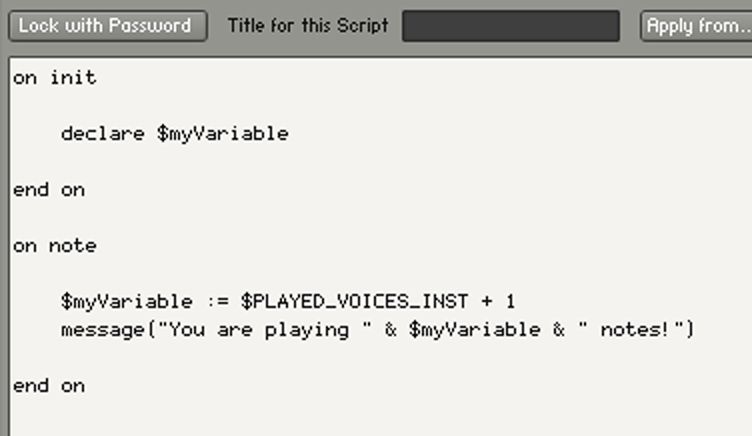Click the word 'declare' in the script
Screen dimensions: 752x436
tap(103, 134)
